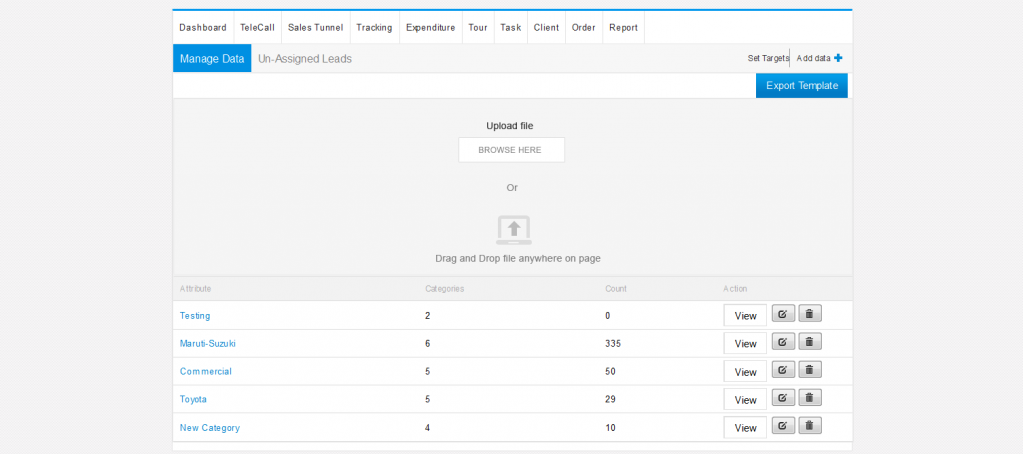Screen dimensions: 1023x454
Task: Click the drag and drop upload icon
Action: click(x=513, y=230)
